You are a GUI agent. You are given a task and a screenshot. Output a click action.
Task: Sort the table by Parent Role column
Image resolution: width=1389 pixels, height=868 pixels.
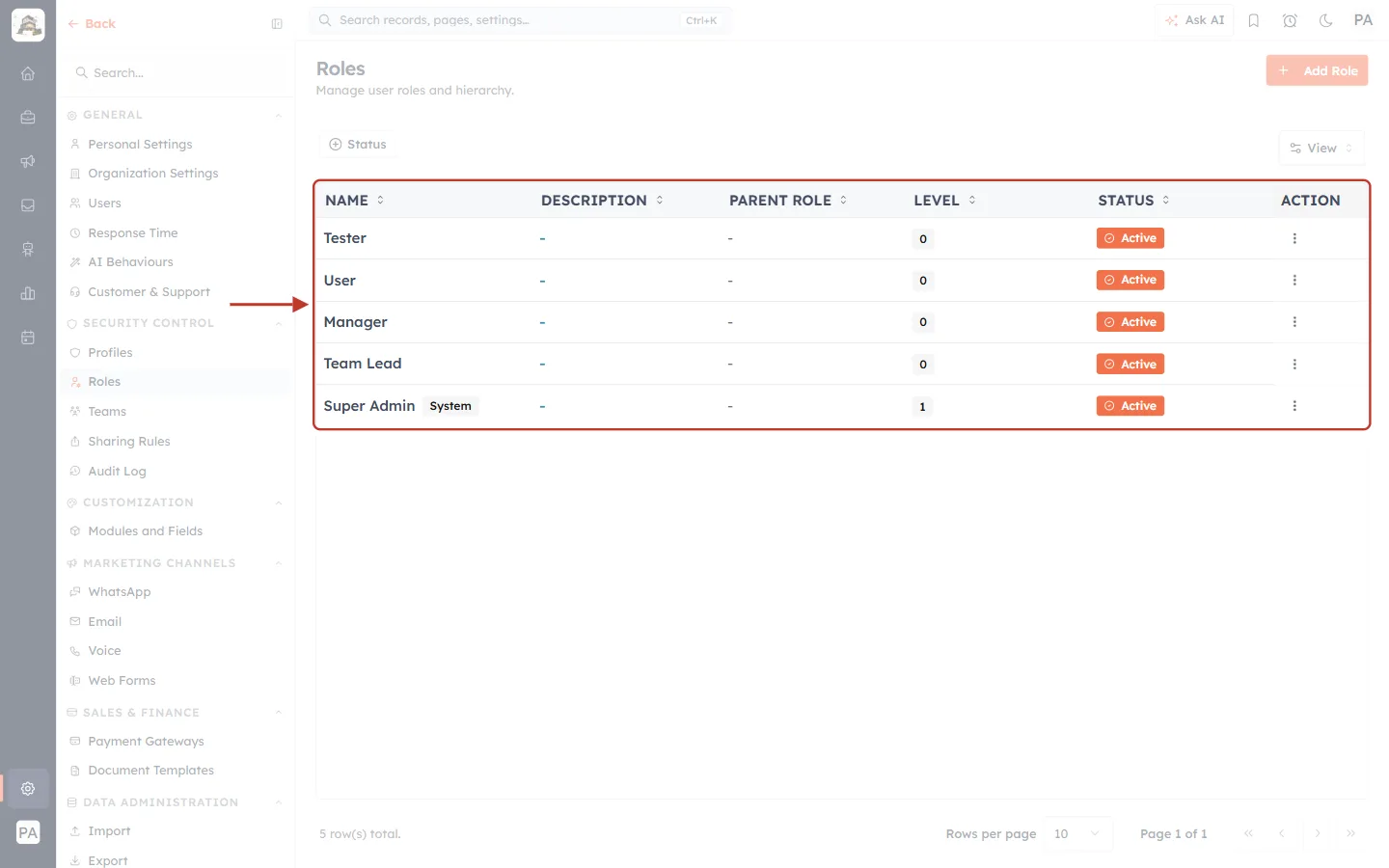pyautogui.click(x=788, y=201)
